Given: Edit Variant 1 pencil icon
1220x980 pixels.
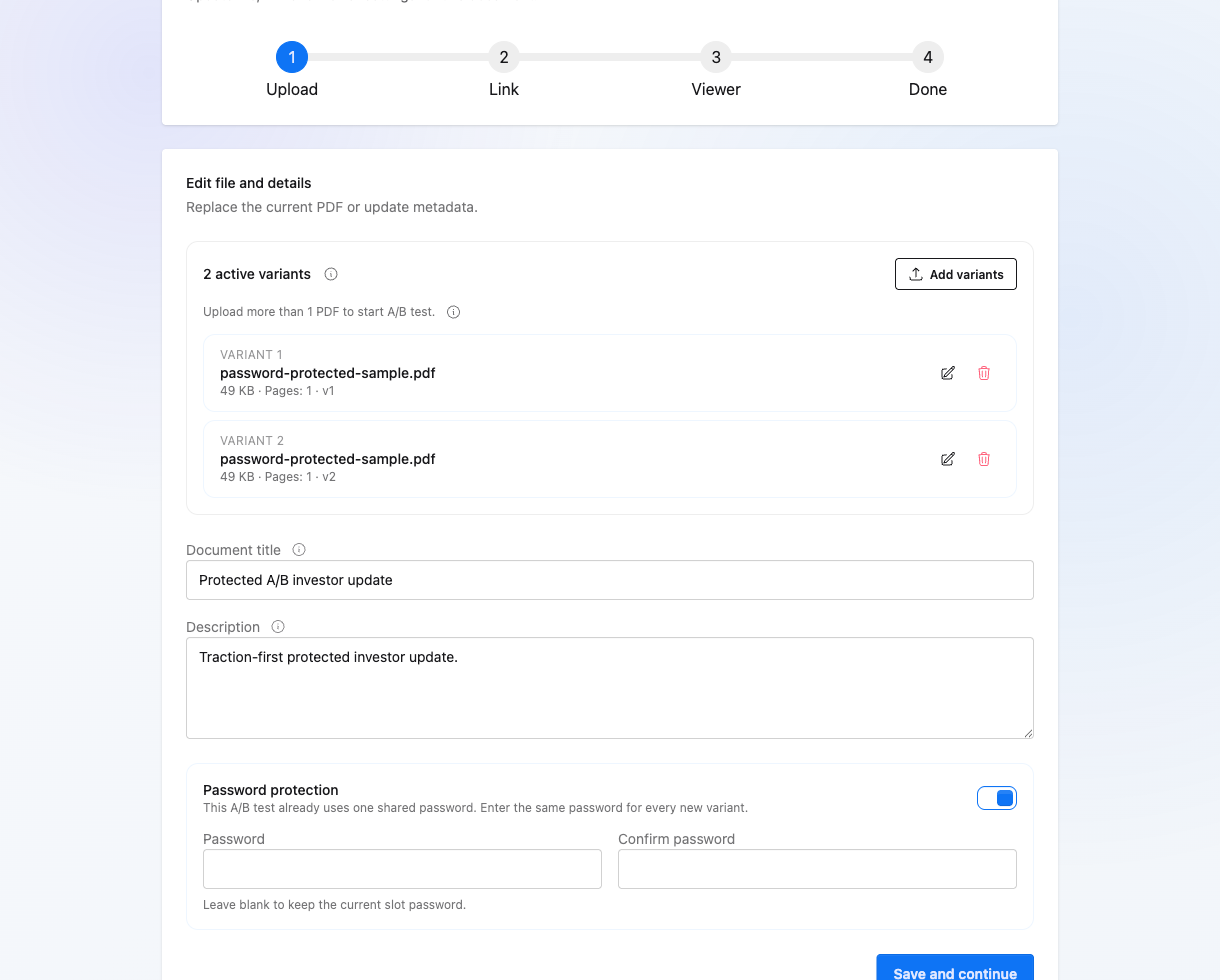Looking at the screenshot, I should [948, 373].
